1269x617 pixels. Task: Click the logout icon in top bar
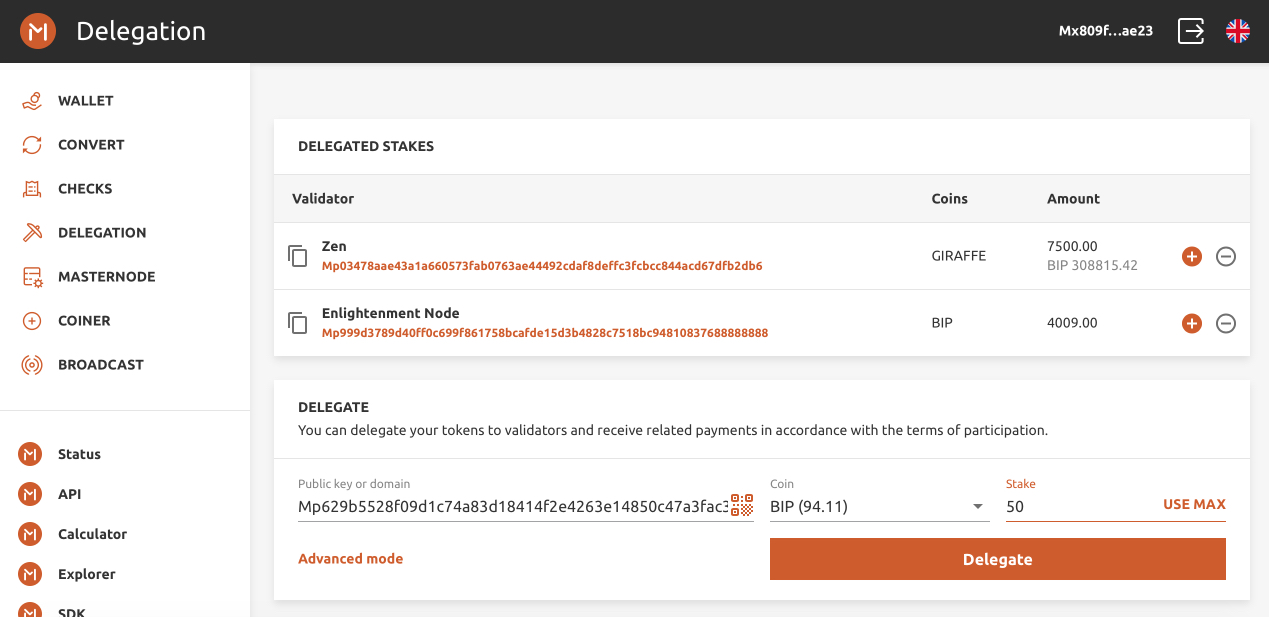tap(1191, 31)
